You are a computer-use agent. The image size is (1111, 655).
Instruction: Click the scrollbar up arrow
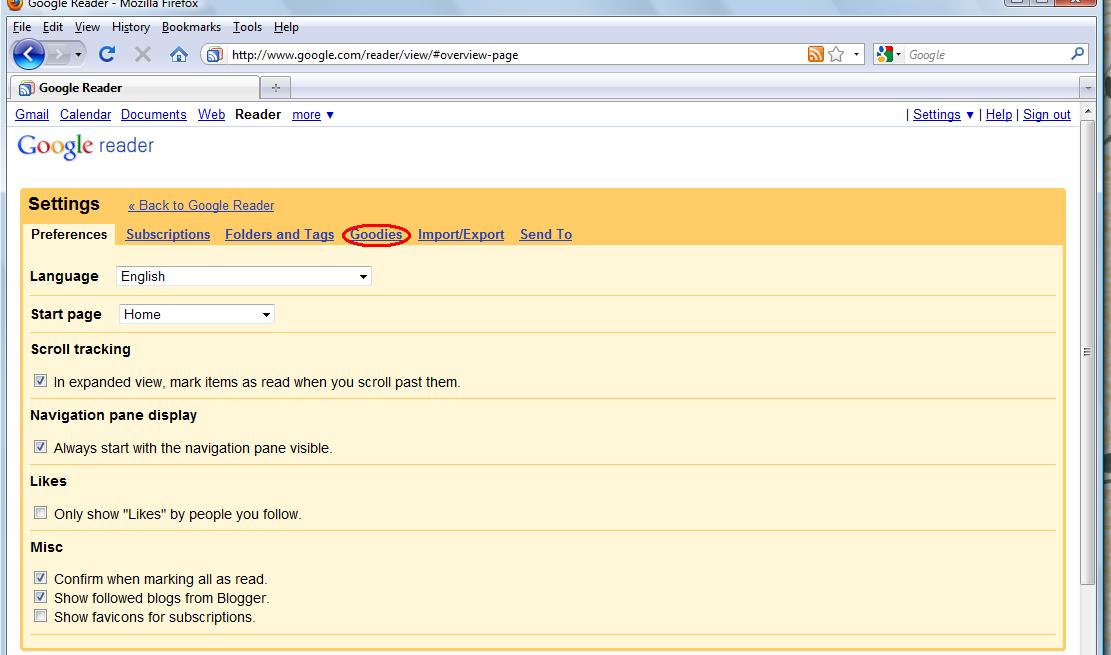[1088, 112]
